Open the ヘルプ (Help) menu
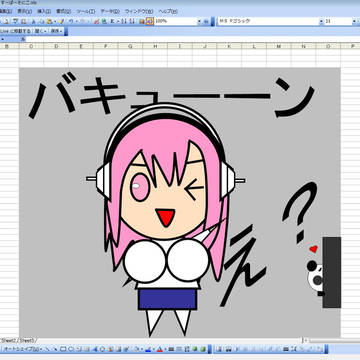Image resolution: width=360 pixels, height=360 pixels. pos(168,11)
